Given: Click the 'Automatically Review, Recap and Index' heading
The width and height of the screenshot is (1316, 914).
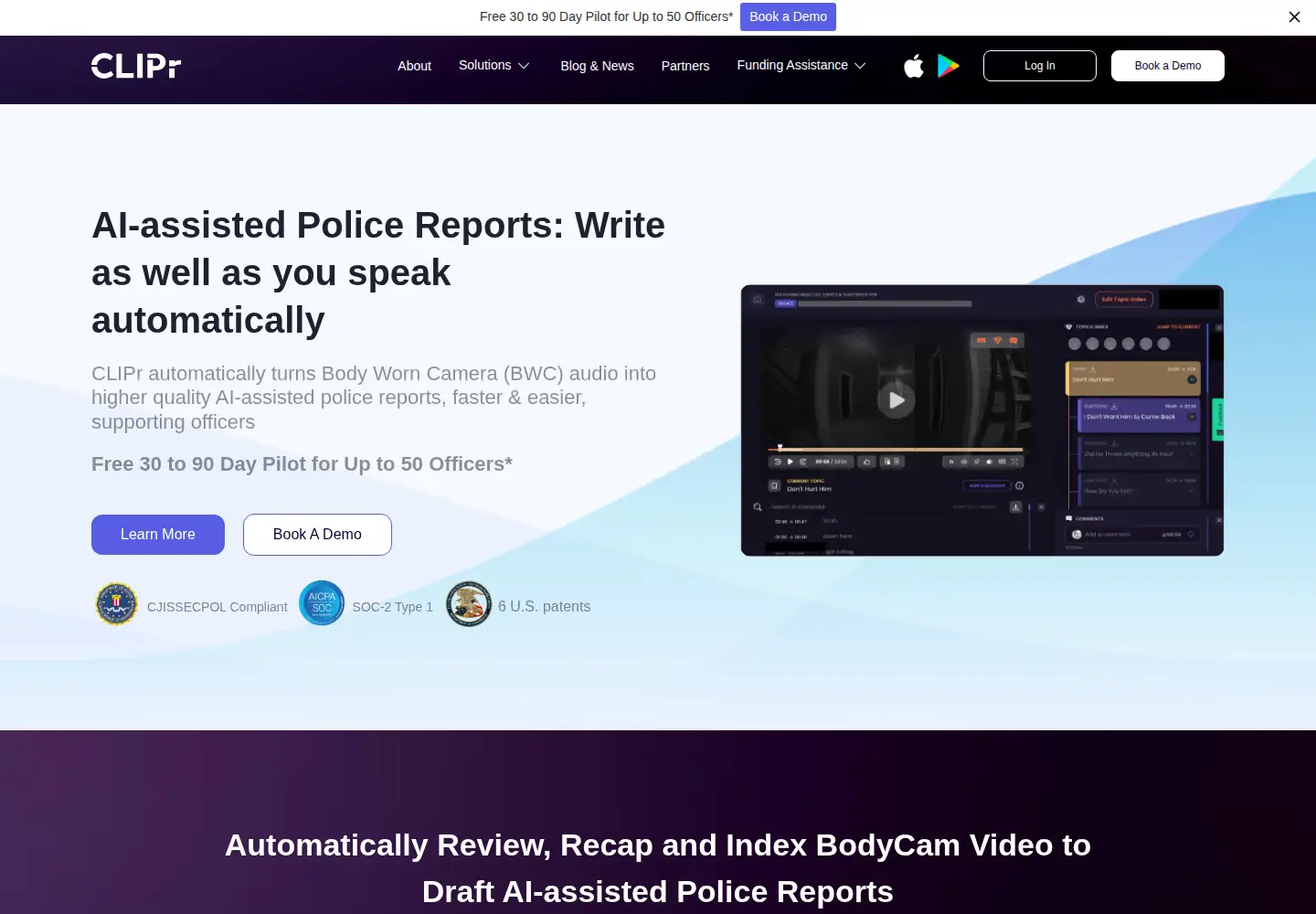Looking at the screenshot, I should tap(658, 868).
